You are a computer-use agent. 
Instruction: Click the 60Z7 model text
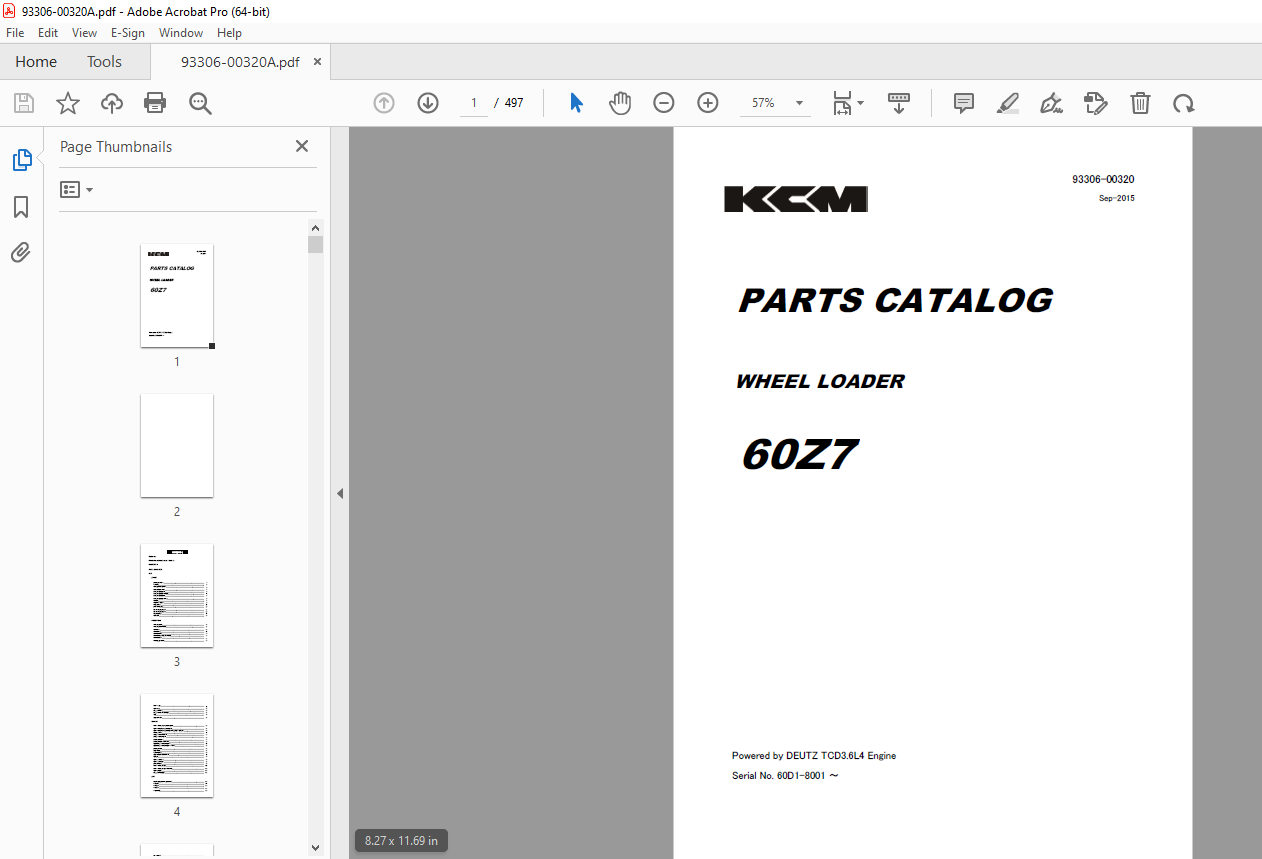tap(798, 455)
